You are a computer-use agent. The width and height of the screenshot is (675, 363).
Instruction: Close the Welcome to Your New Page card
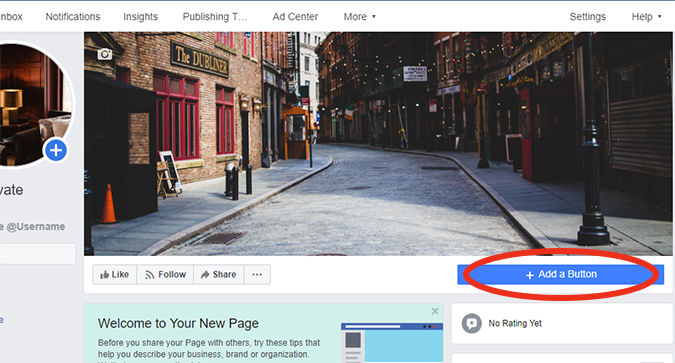tap(435, 311)
